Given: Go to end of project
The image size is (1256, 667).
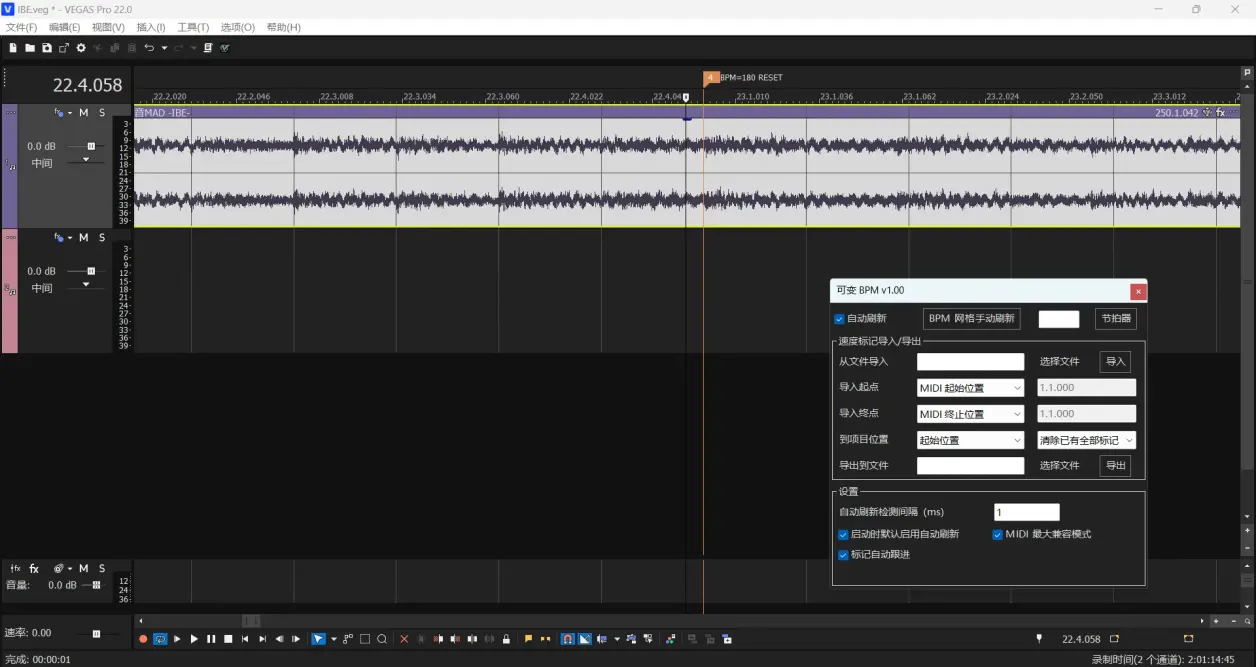Looking at the screenshot, I should click(262, 639).
